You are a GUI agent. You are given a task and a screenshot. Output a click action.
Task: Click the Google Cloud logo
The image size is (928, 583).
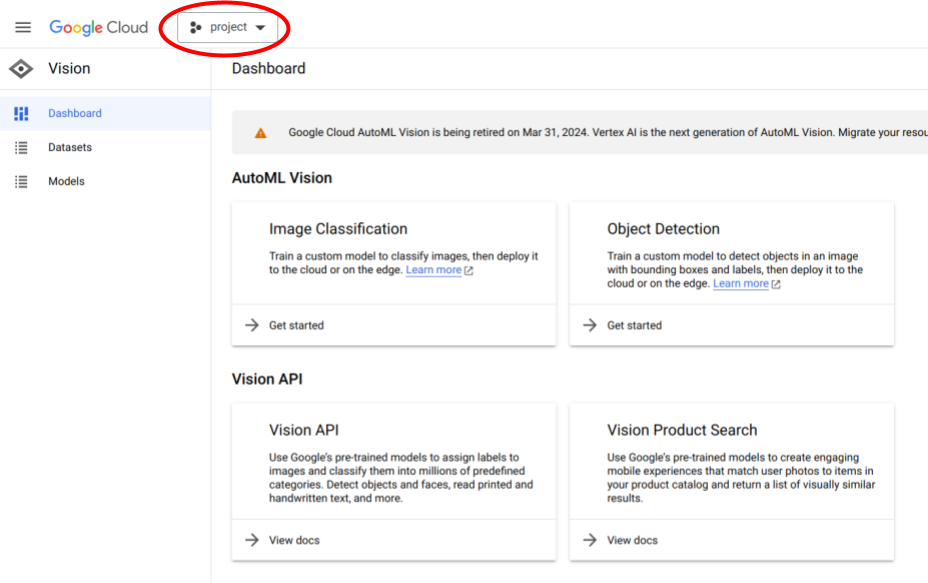pyautogui.click(x=98, y=27)
